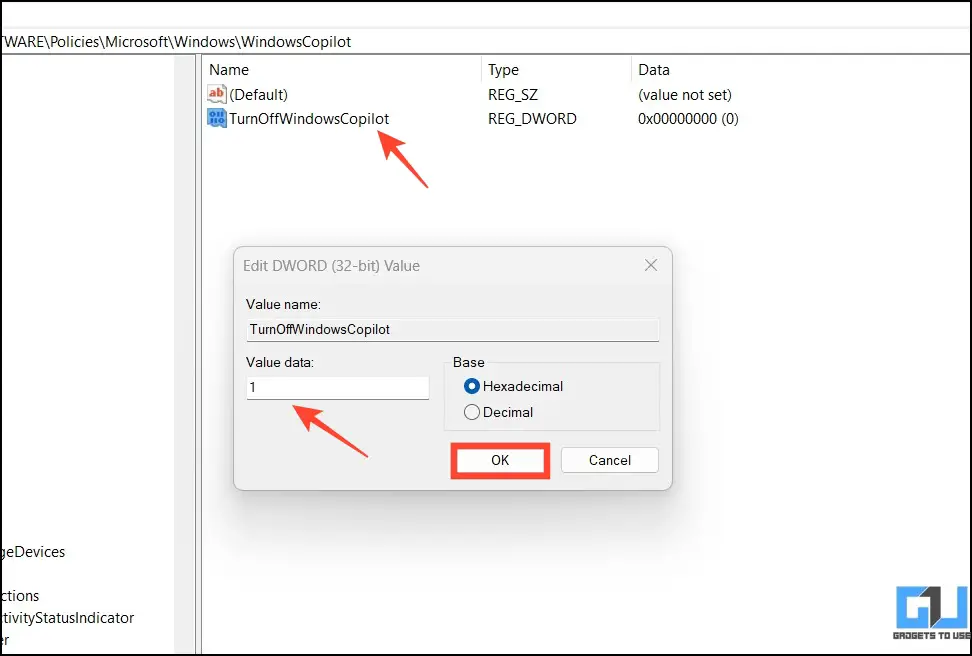Close the Edit DWORD dialog with X
Viewport: 972px width, 656px height.
tap(651, 266)
